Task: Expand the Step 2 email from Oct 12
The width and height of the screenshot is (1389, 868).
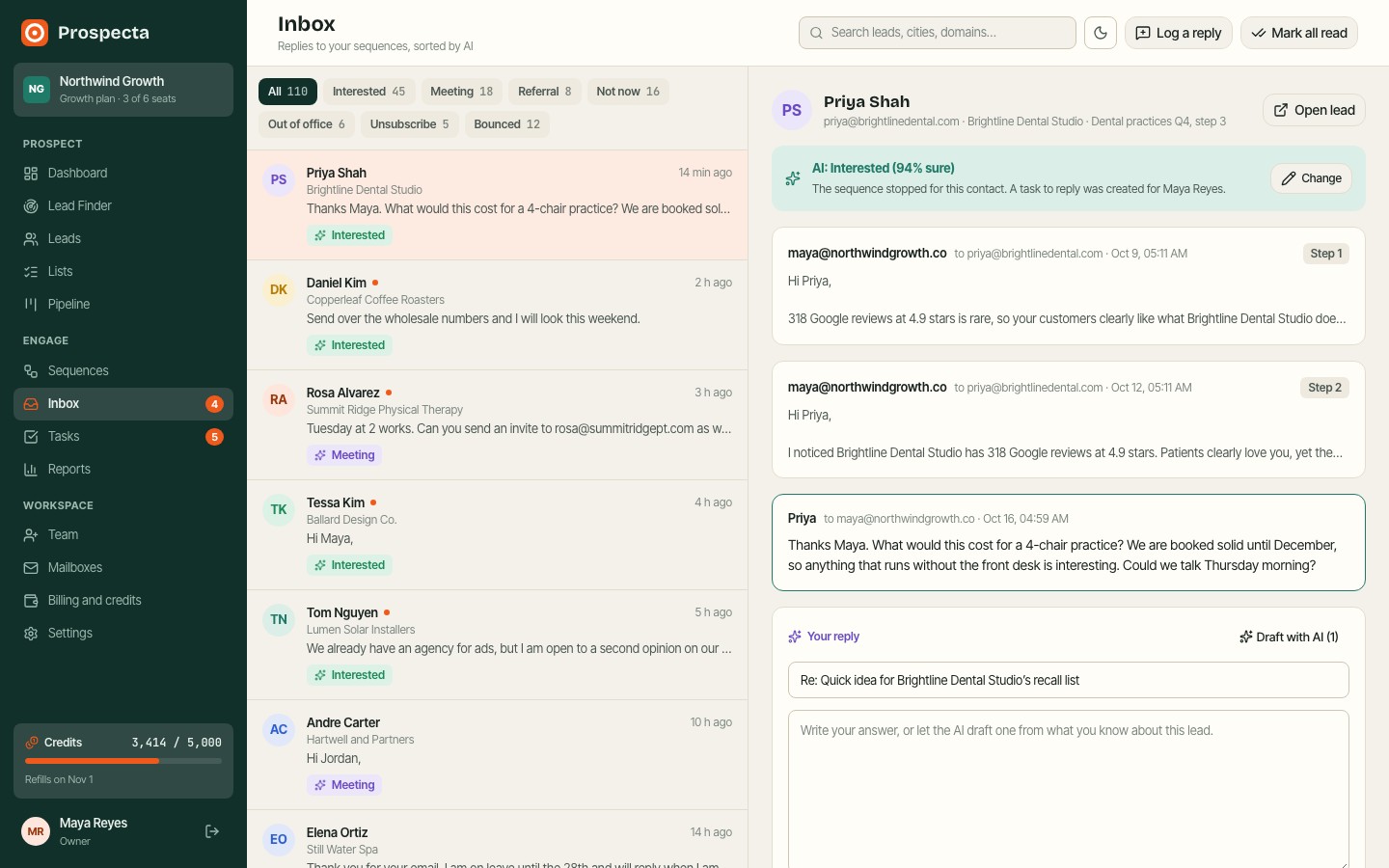Action: 1069,420
